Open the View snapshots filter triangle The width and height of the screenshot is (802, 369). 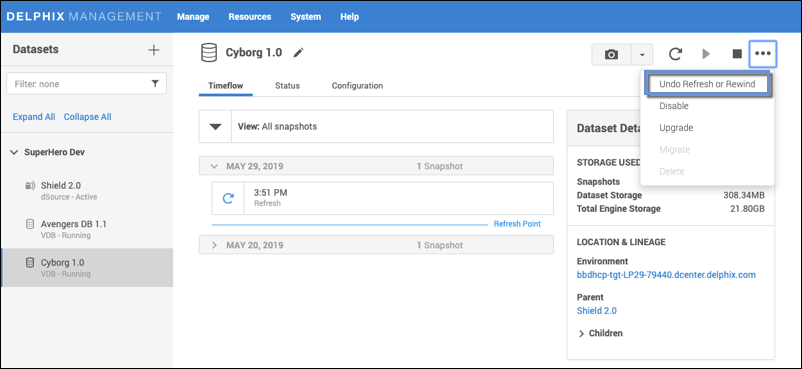coord(216,126)
